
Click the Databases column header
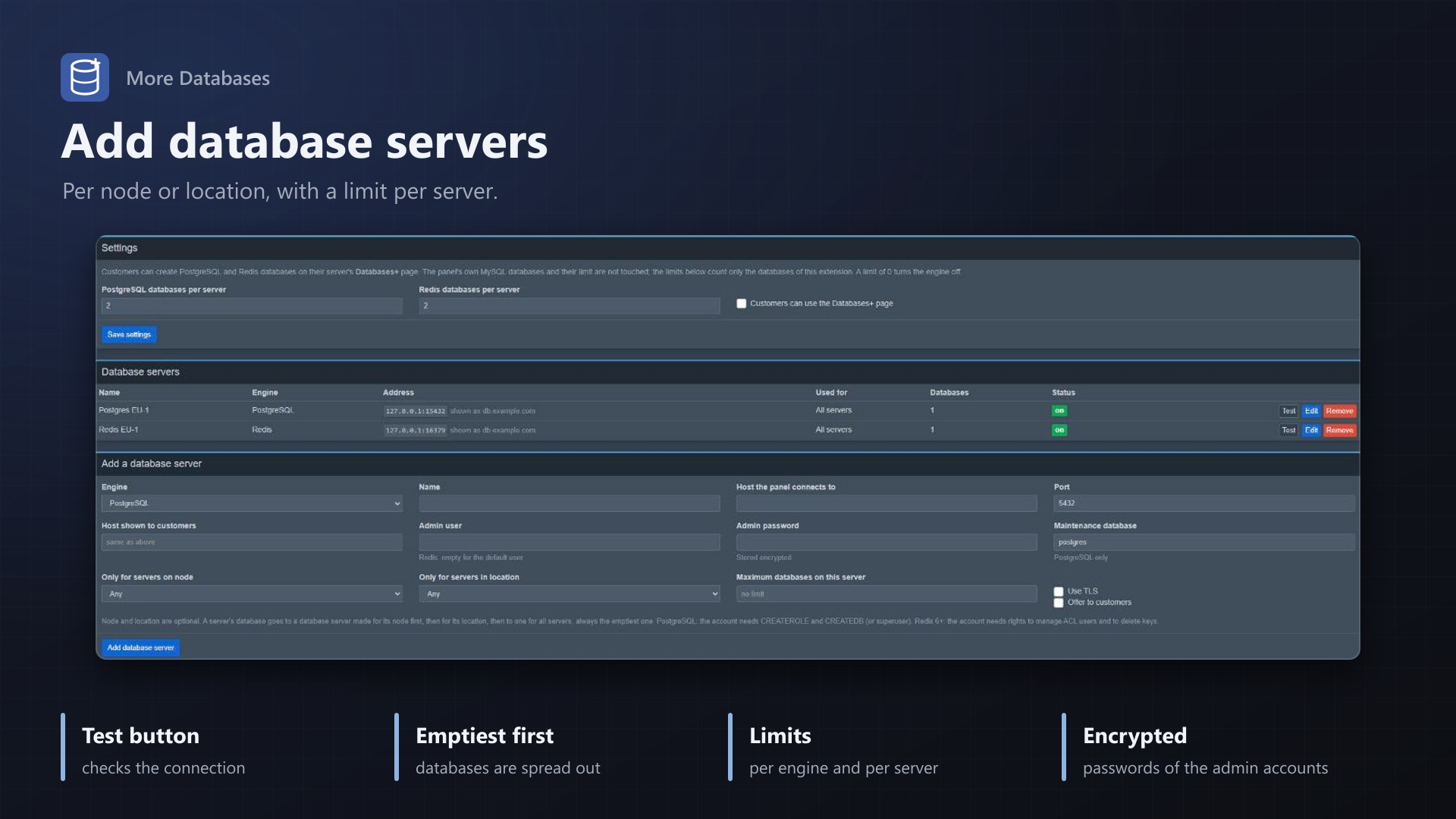[949, 393]
